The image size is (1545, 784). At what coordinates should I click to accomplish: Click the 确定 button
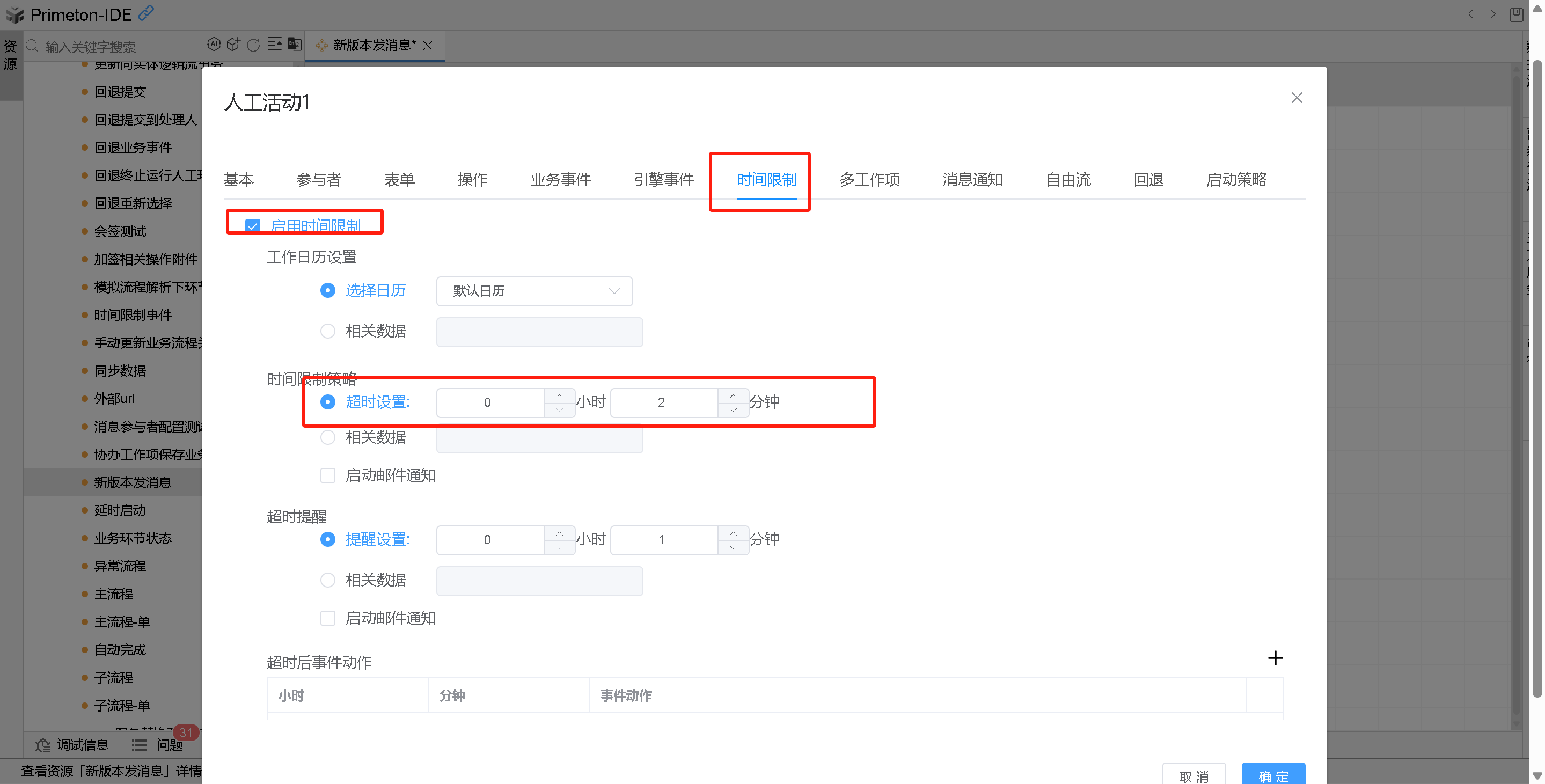click(1273, 775)
